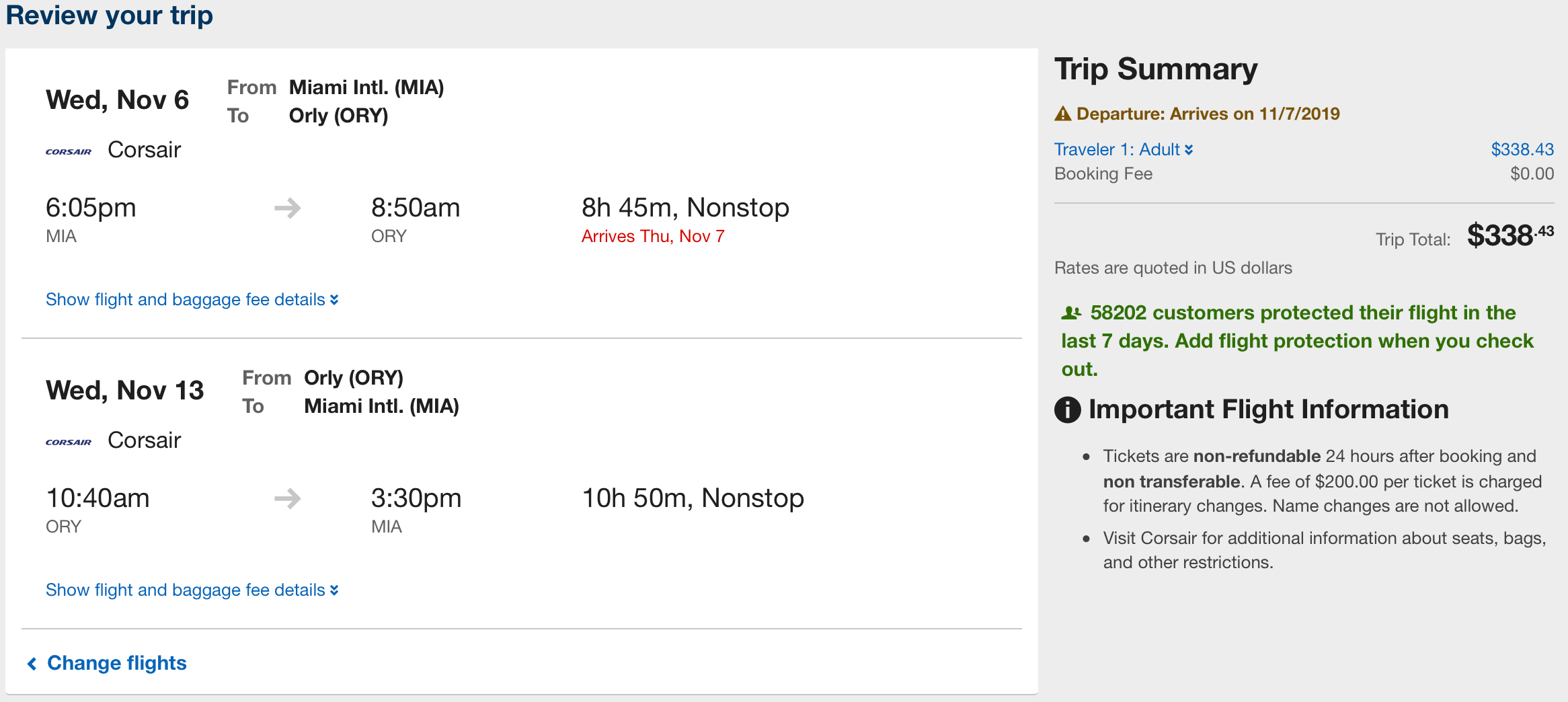This screenshot has height=702, width=1568.
Task: Click the Review your trip heading
Action: (110, 15)
